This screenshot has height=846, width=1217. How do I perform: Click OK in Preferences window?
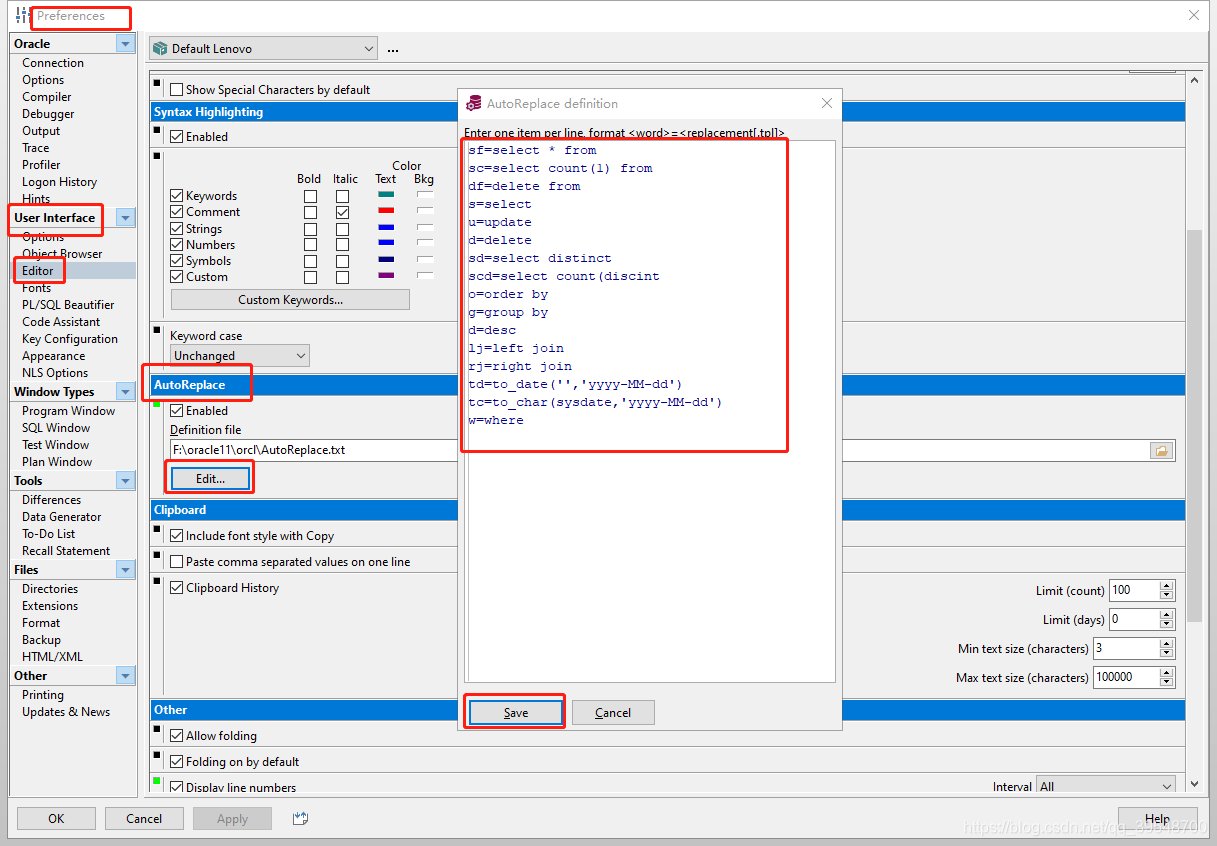[56, 818]
